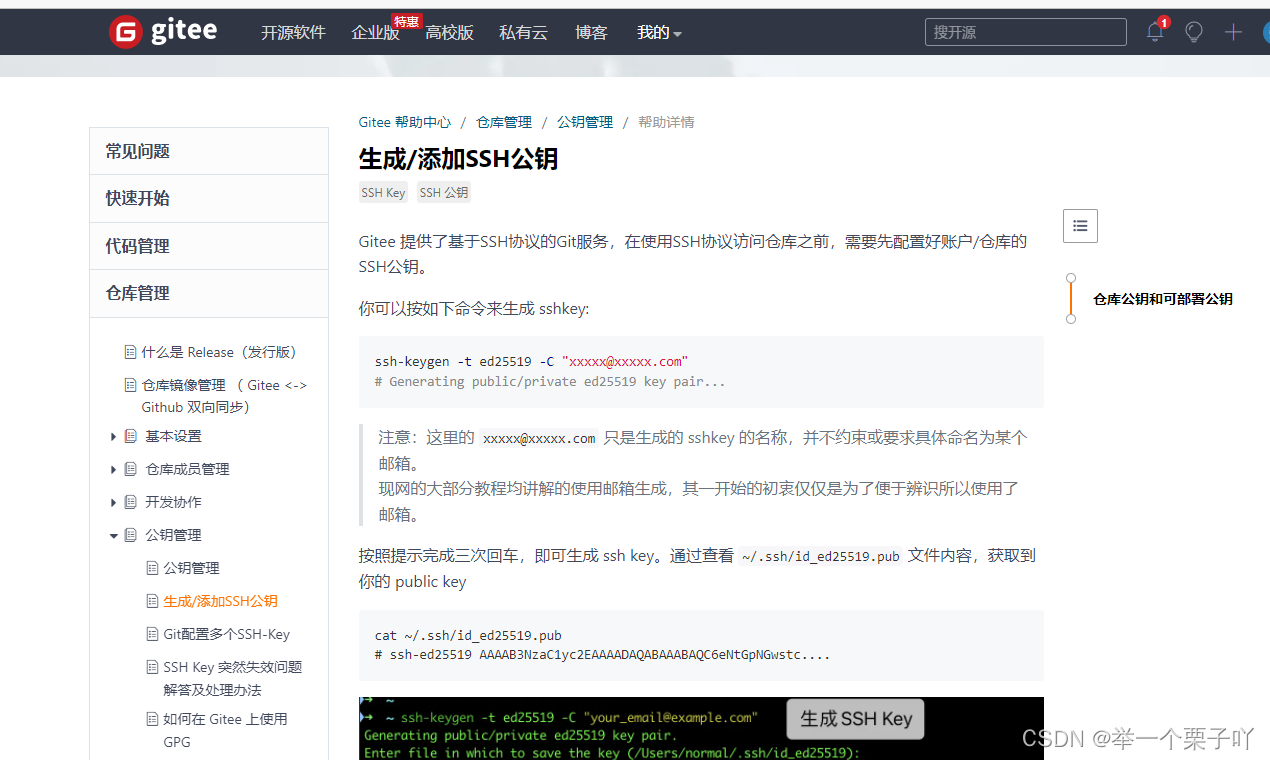Click document icon beside 生成/添加SSH公钥
The image size is (1270, 760).
click(x=152, y=601)
